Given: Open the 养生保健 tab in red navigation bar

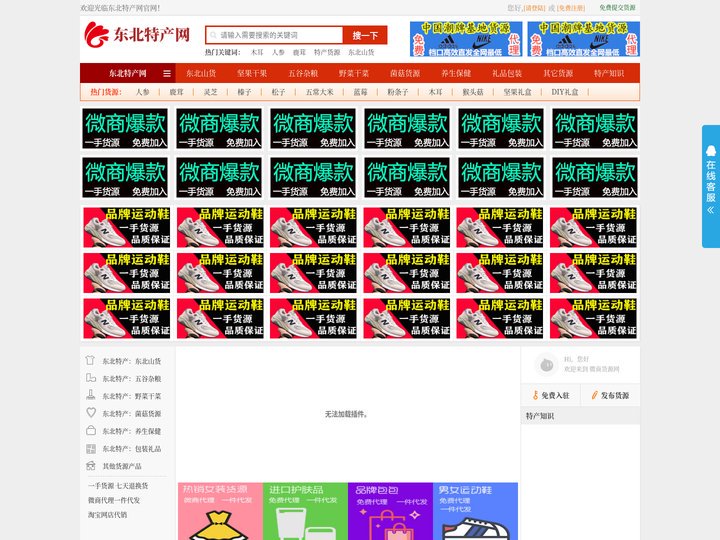Looking at the screenshot, I should [x=456, y=73].
